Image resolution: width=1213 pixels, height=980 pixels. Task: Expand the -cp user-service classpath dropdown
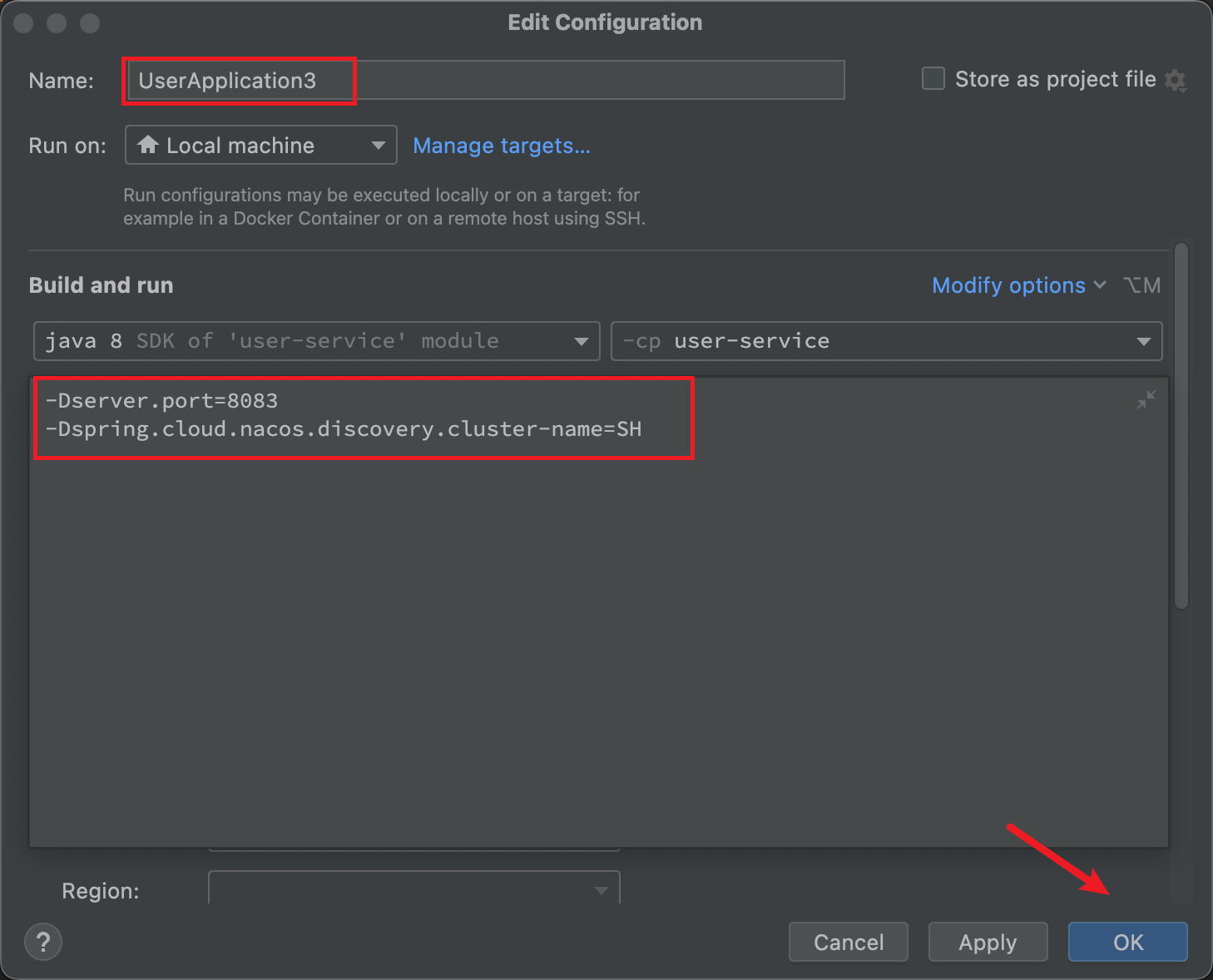pos(886,341)
